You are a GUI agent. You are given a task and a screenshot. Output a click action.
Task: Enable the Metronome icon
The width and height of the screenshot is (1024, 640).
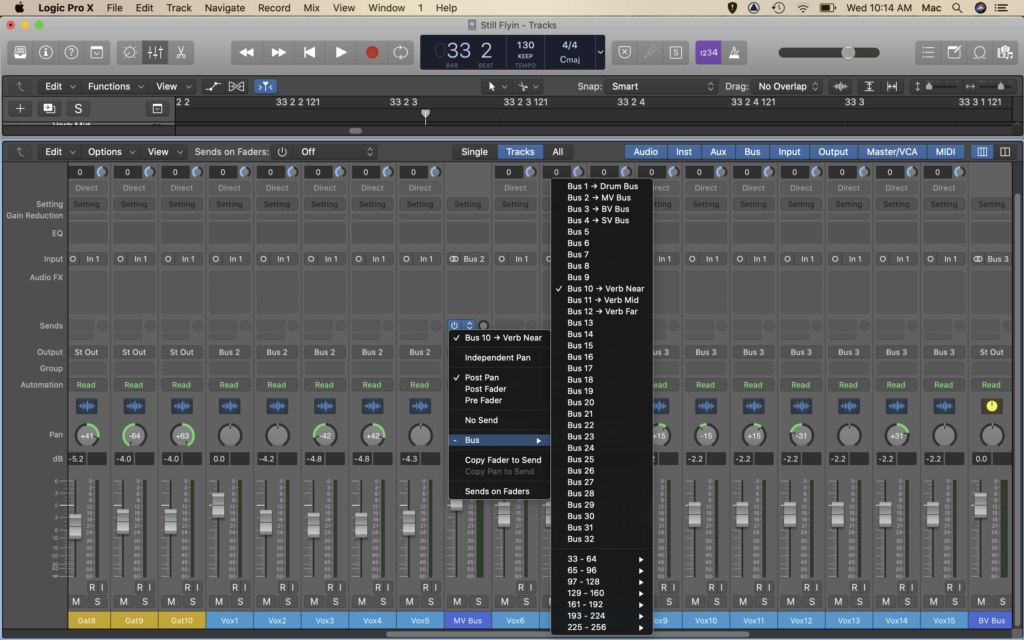[734, 52]
